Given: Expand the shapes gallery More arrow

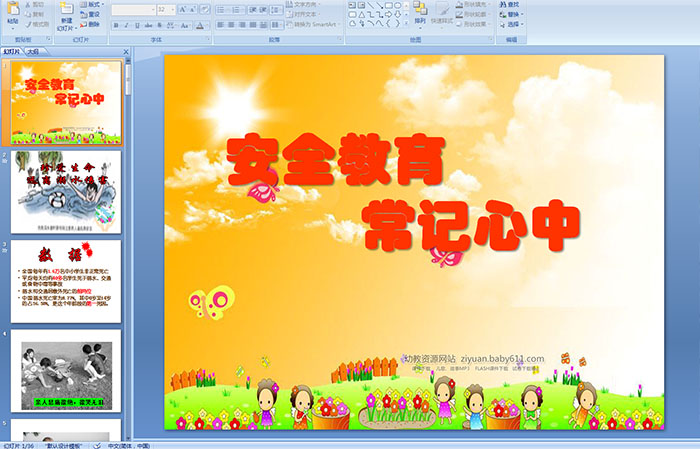Looking at the screenshot, I should [x=406, y=23].
